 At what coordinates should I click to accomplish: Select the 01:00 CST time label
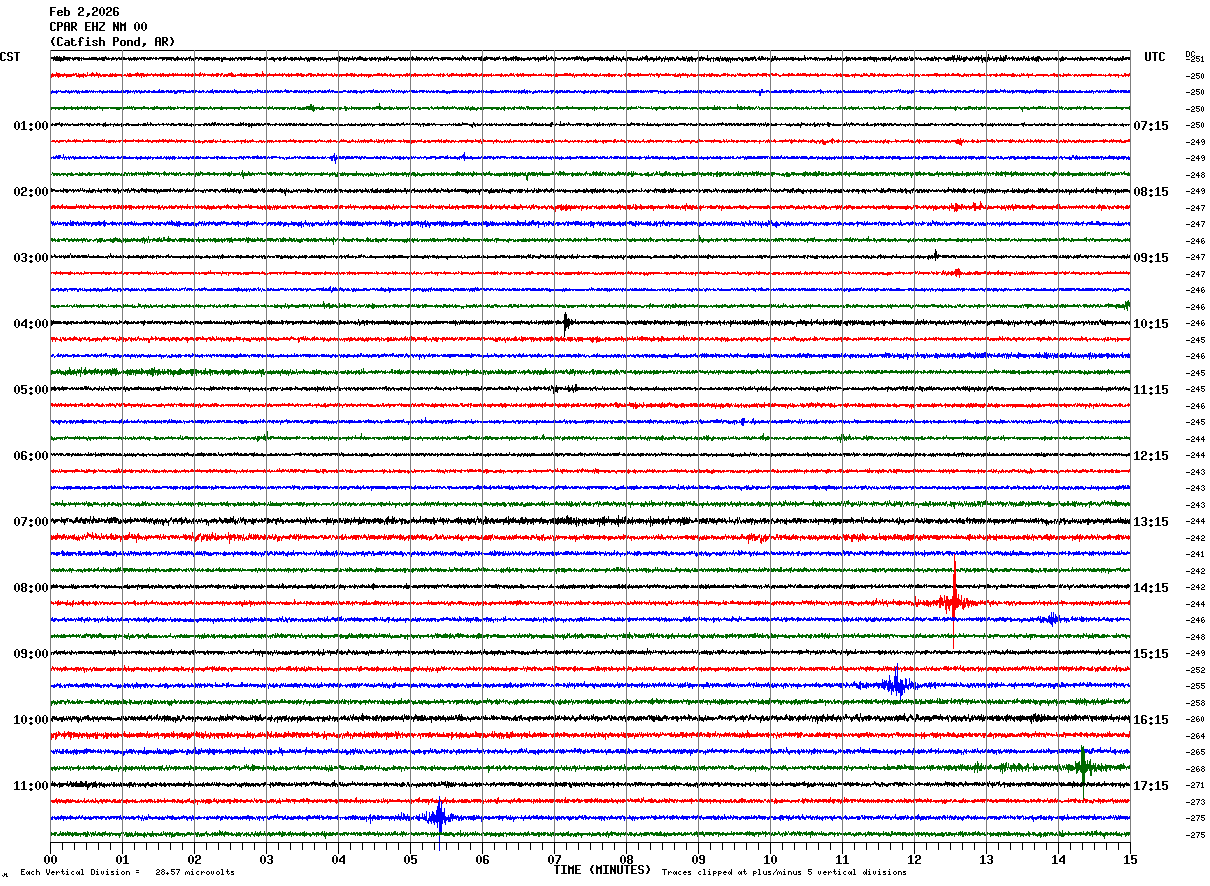tap(31, 126)
